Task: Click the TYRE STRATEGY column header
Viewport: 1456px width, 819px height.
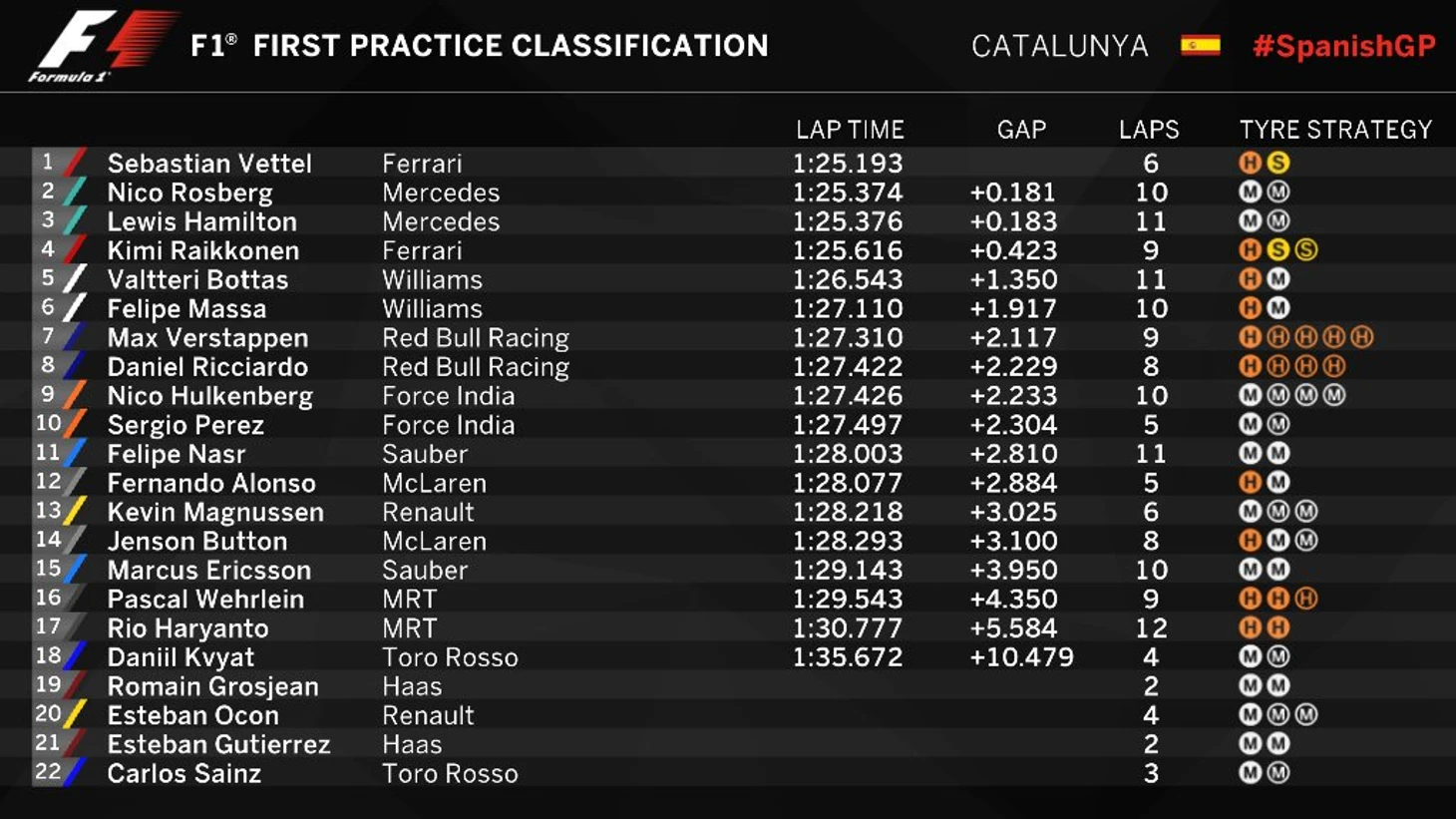Action: point(1335,130)
